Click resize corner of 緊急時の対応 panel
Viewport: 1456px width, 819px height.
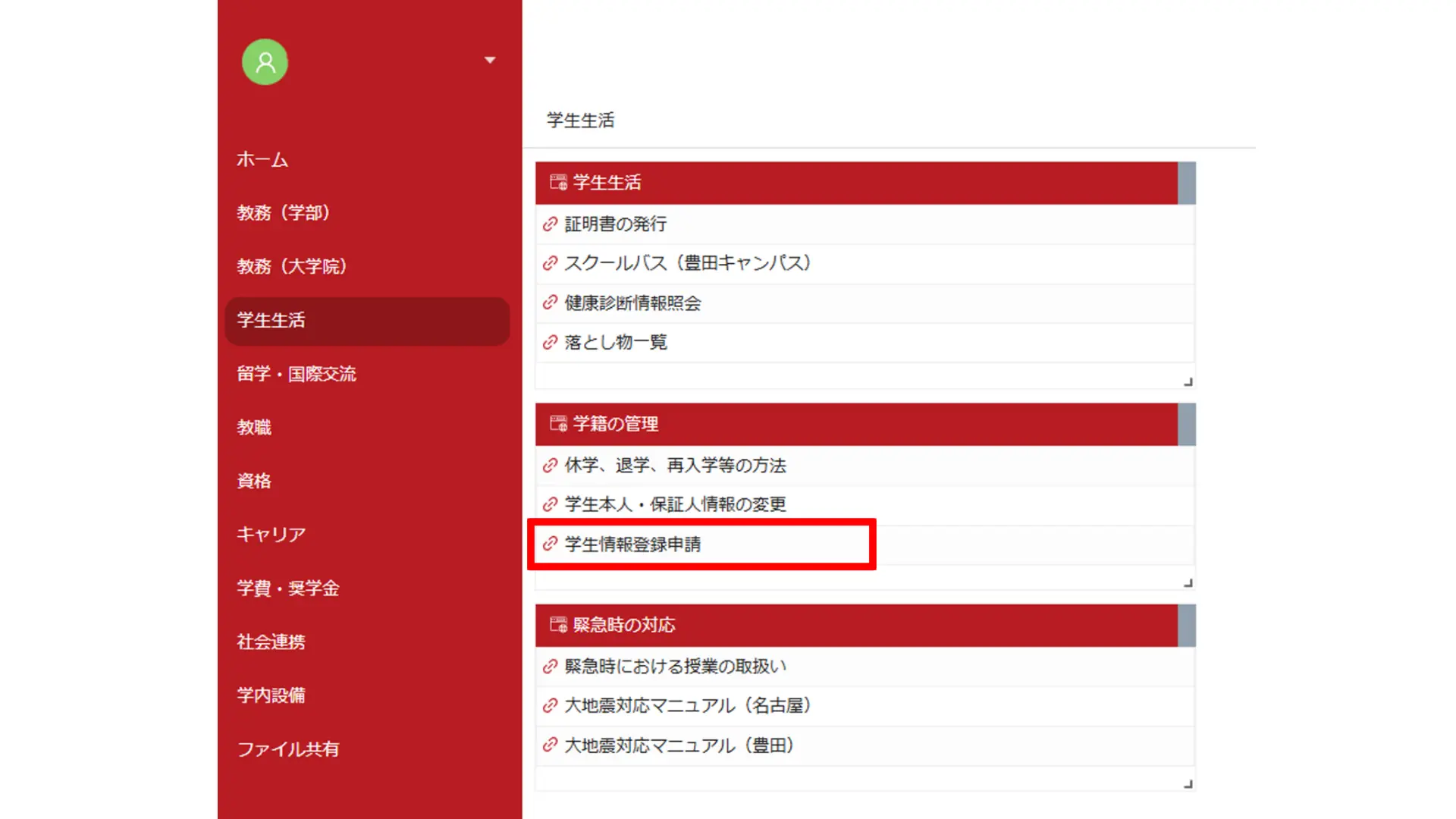click(1188, 784)
